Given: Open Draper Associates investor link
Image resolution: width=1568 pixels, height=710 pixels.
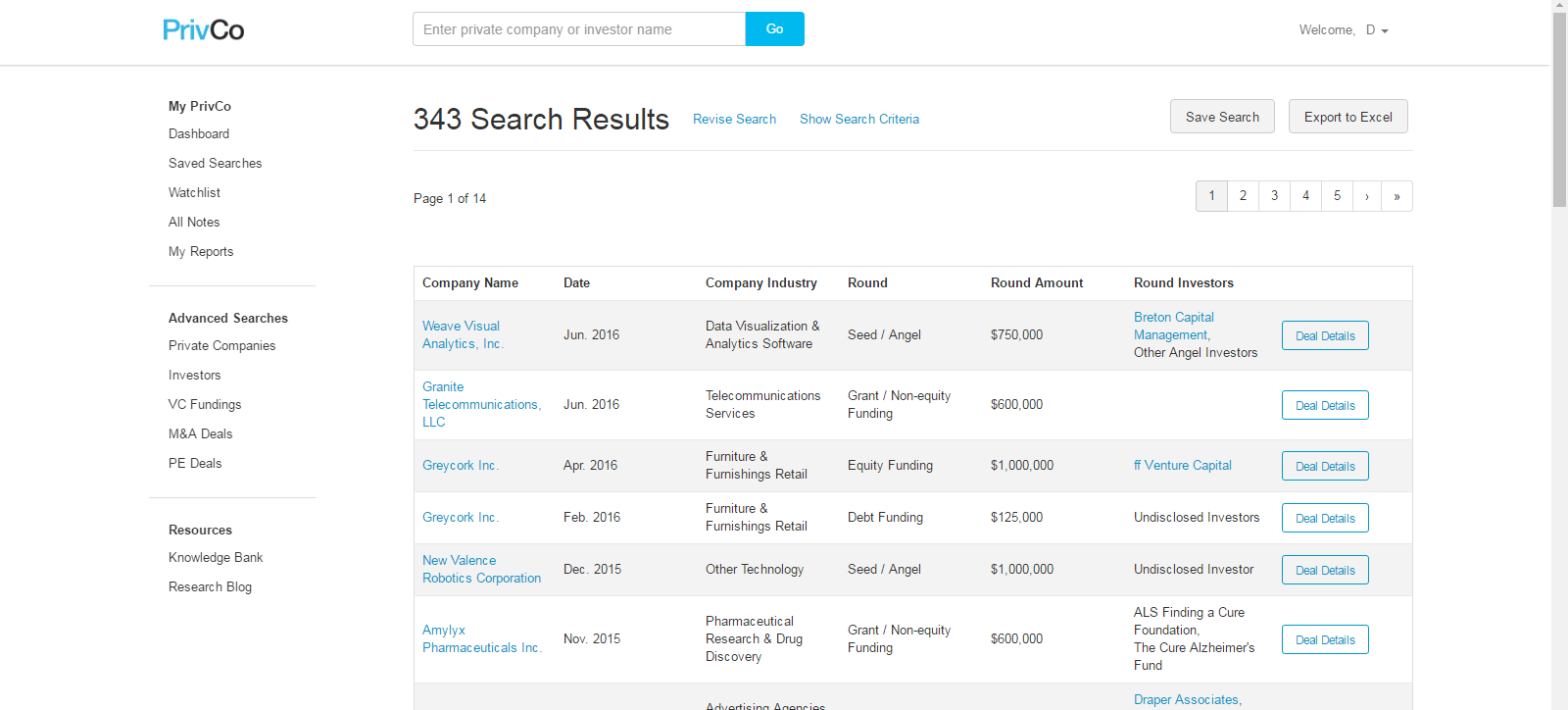Looking at the screenshot, I should [1188, 699].
